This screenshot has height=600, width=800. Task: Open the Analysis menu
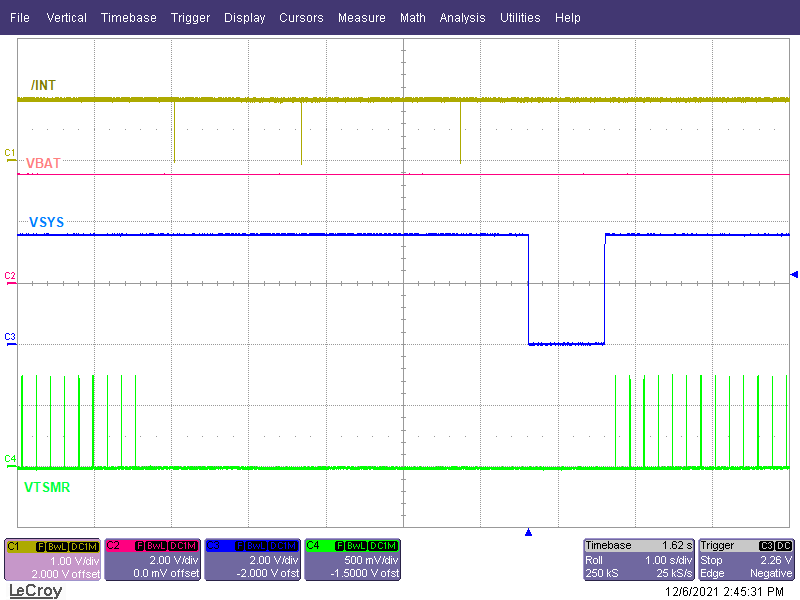tap(462, 17)
